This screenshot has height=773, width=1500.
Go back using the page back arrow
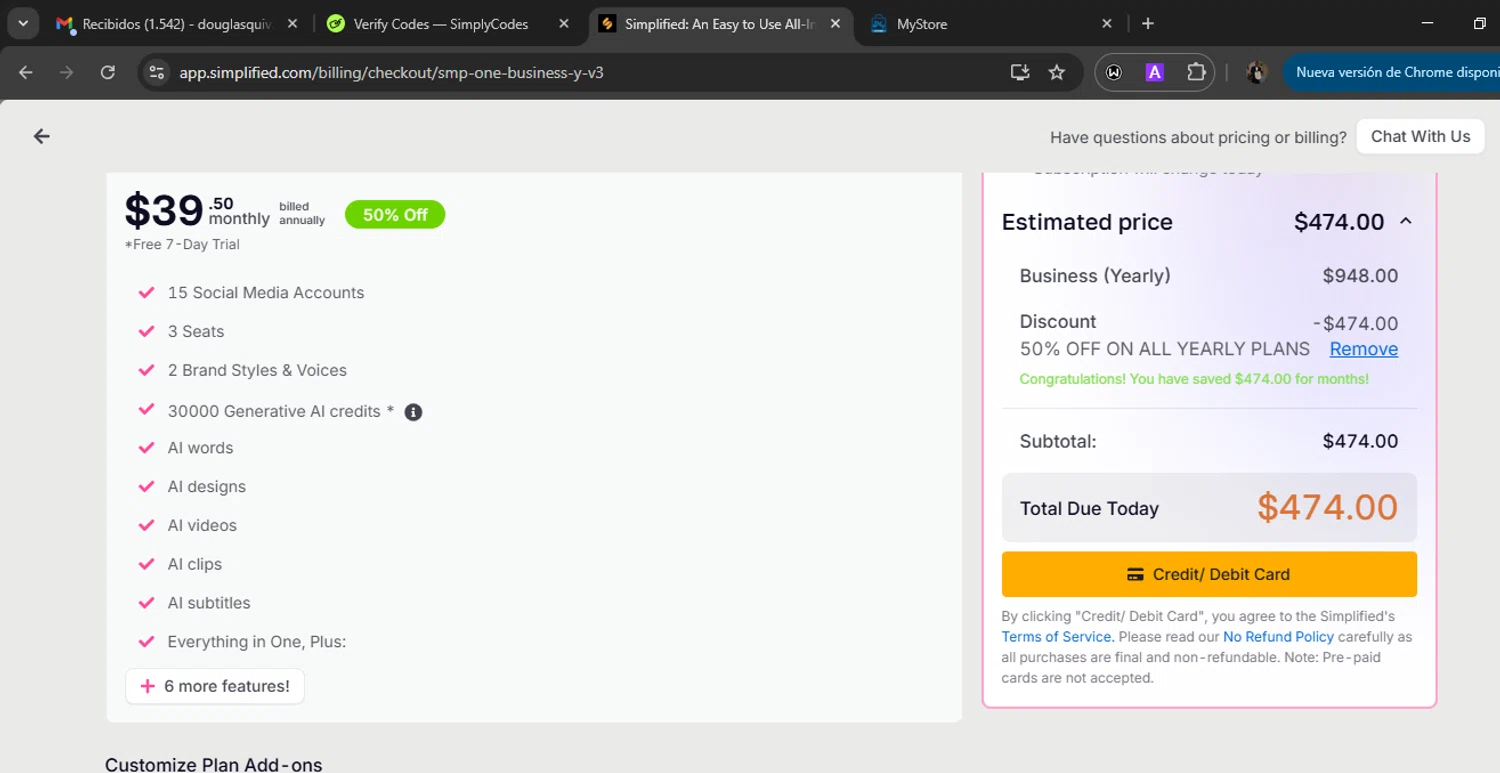click(x=41, y=136)
